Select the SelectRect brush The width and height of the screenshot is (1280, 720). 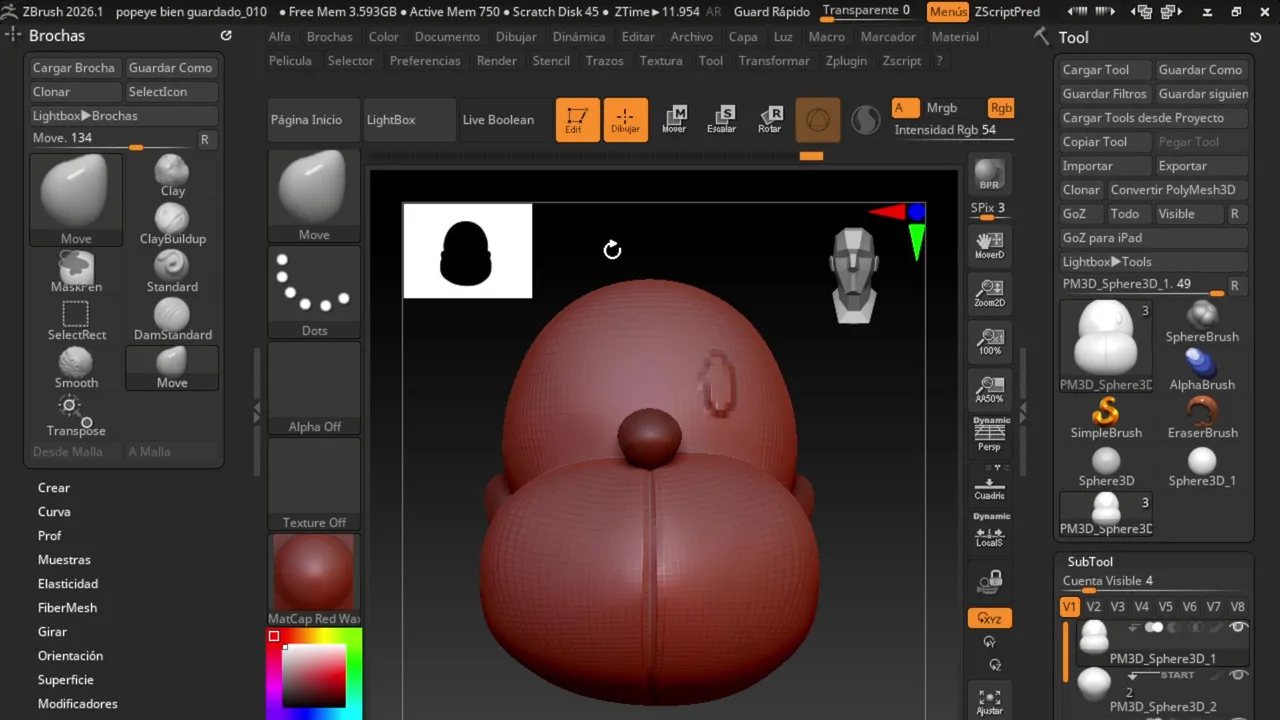pos(76,319)
